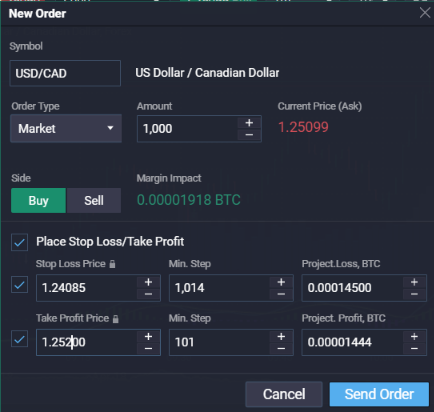This screenshot has height=412, width=434.
Task: Click the lock icon beside Stop Loss Price
Action: 112,264
